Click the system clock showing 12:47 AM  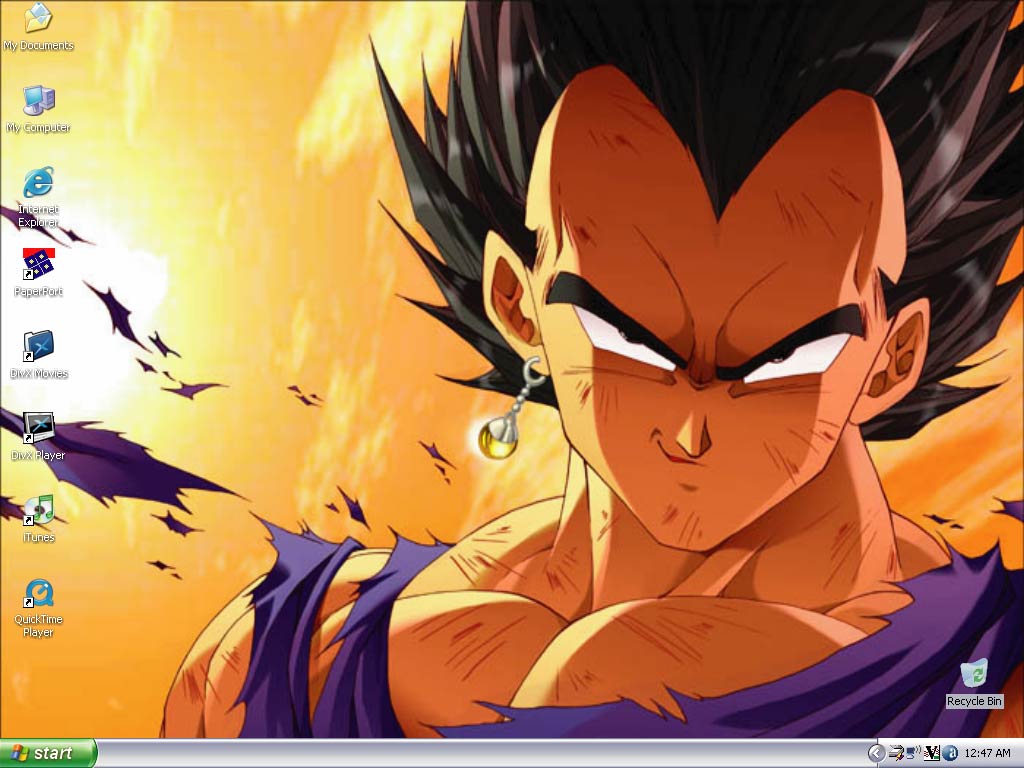click(987, 753)
